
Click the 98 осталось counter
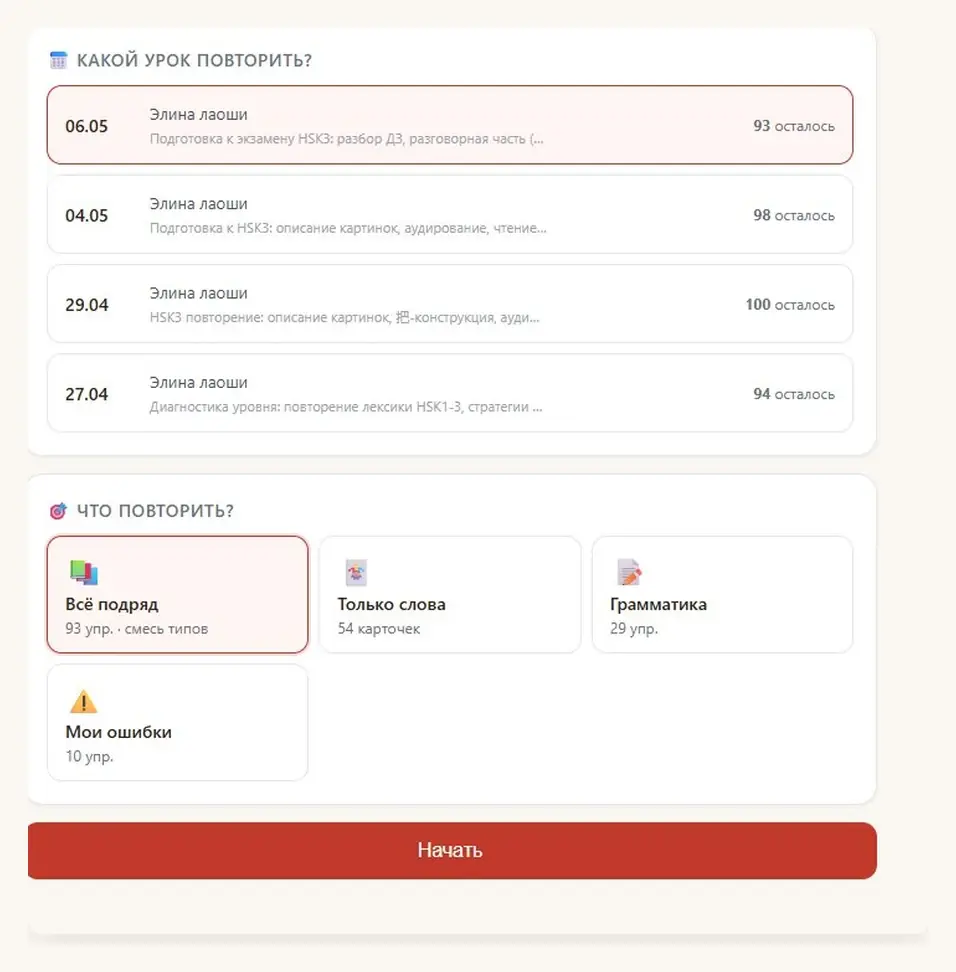click(794, 215)
